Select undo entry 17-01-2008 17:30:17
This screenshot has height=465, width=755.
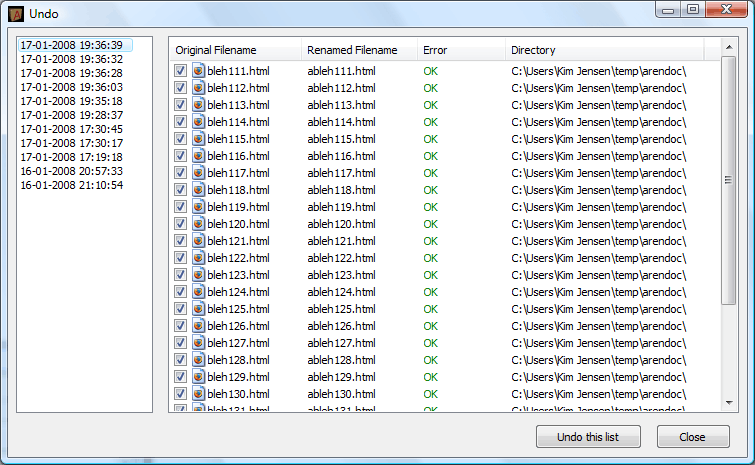72,143
